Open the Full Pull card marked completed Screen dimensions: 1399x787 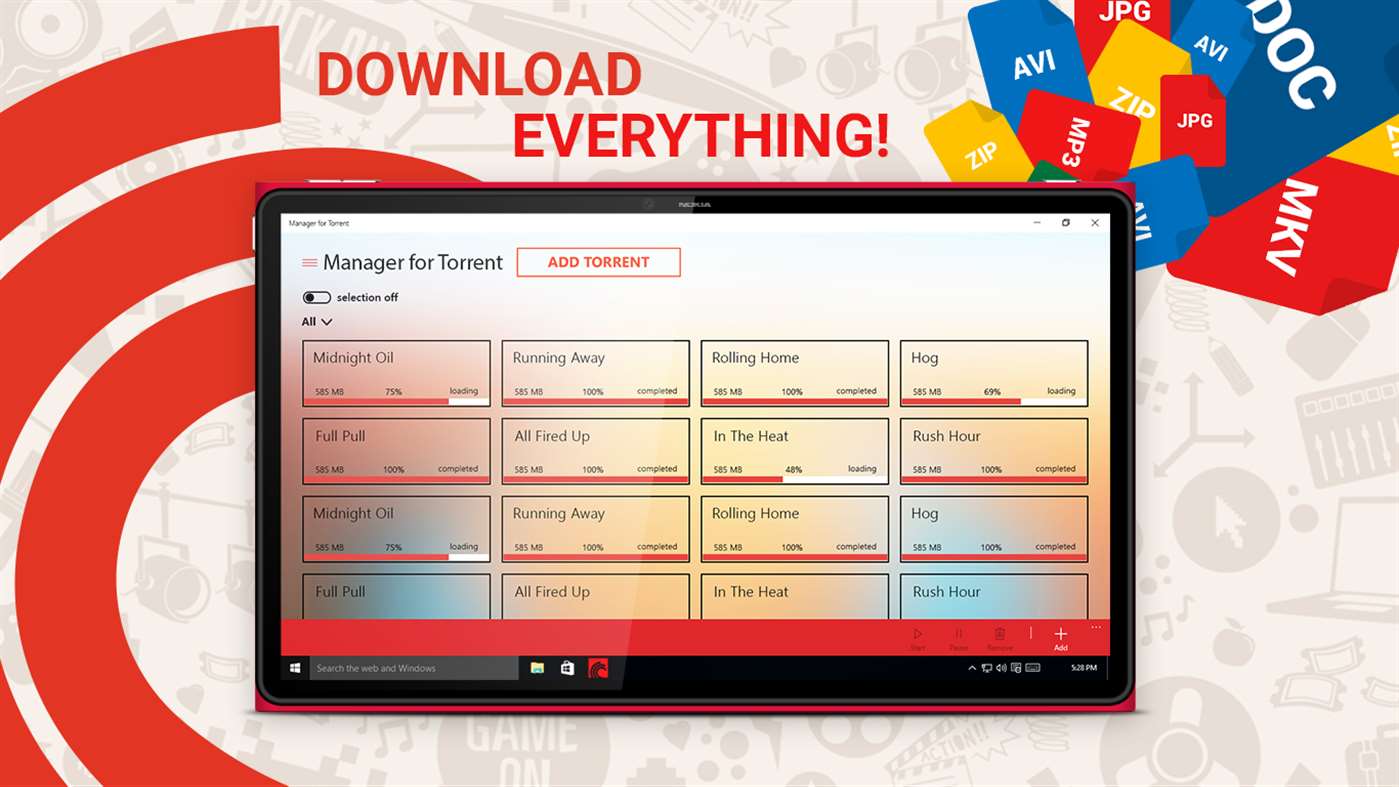point(397,452)
